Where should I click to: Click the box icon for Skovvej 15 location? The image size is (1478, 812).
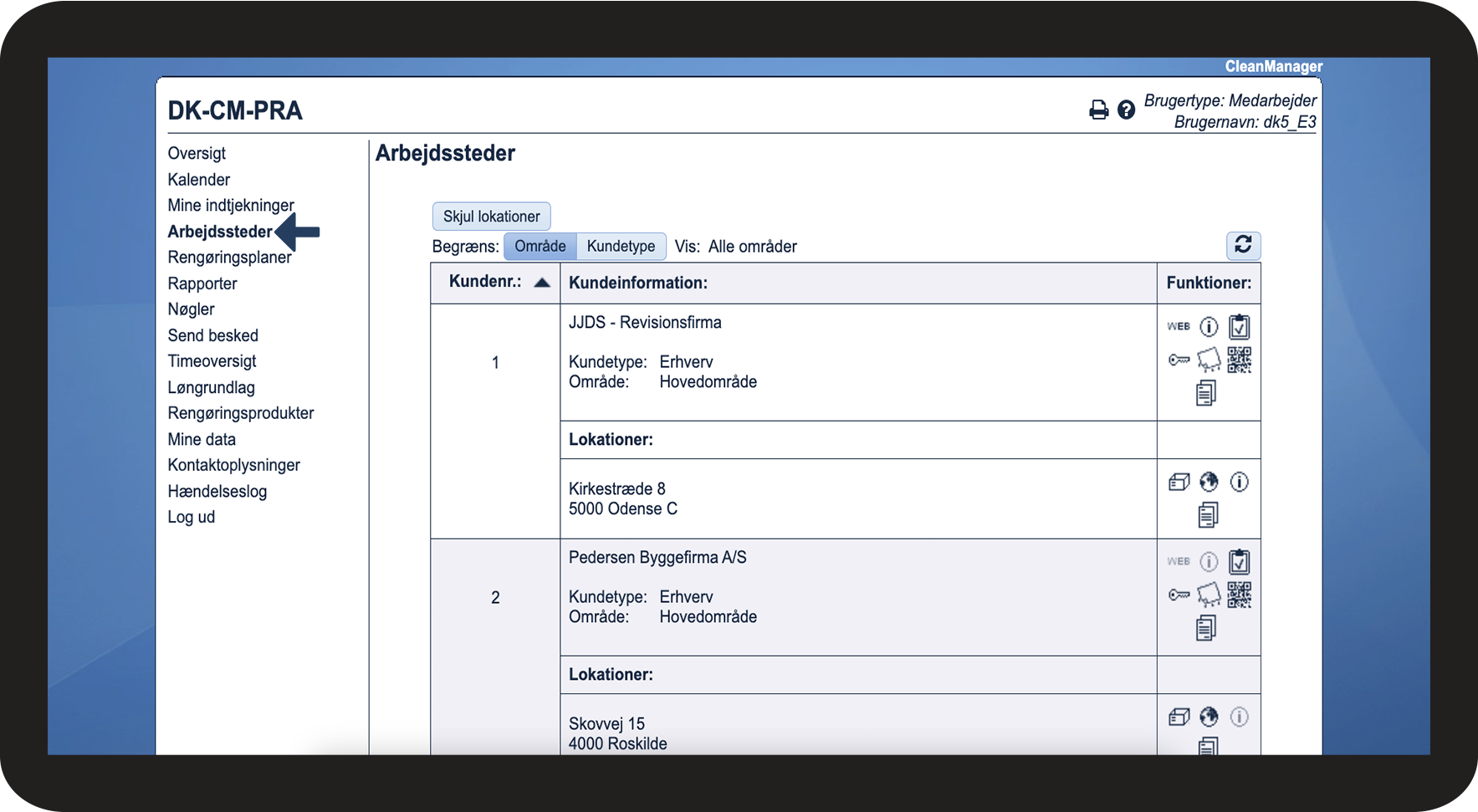click(x=1179, y=717)
